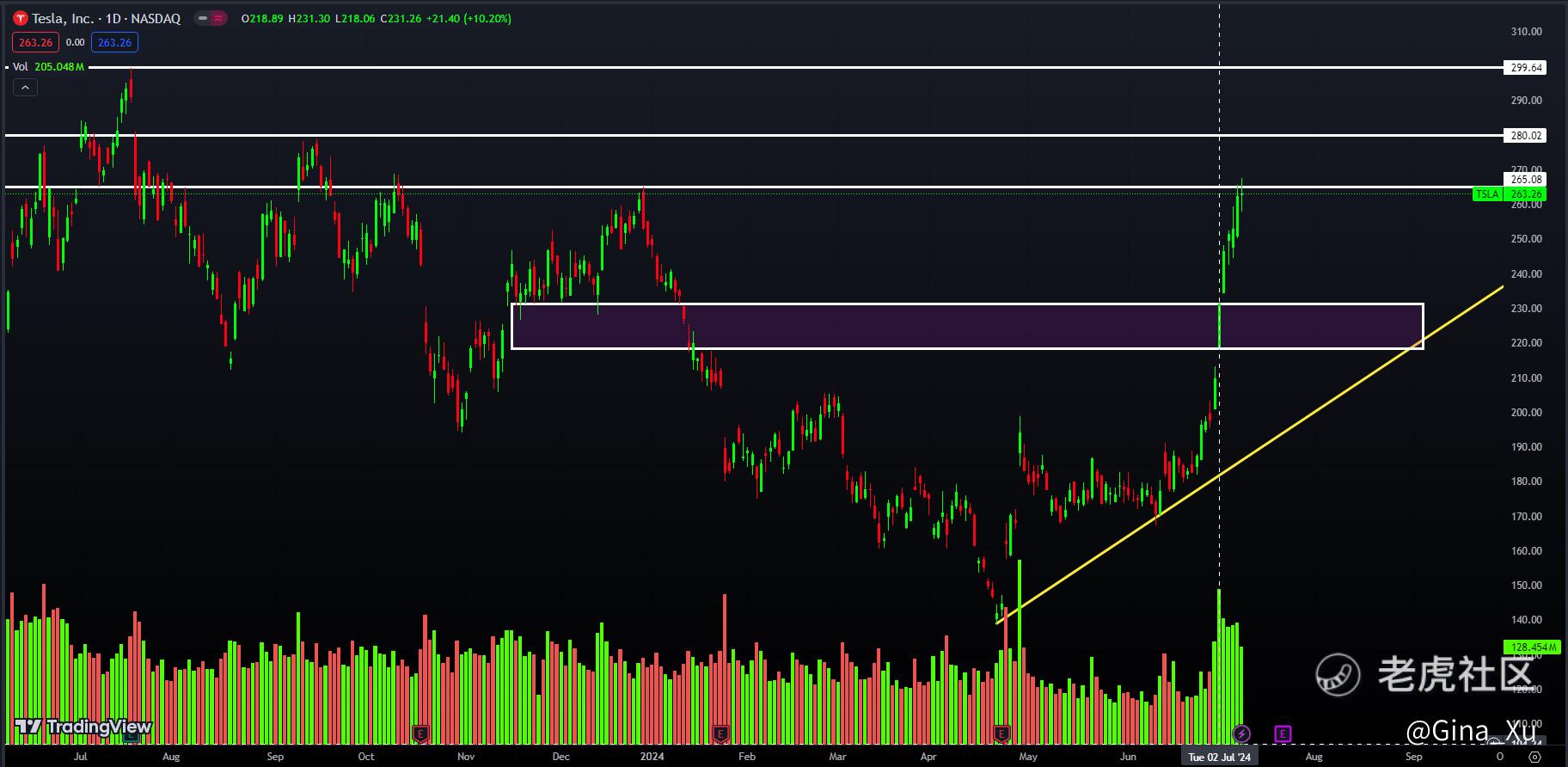Click the 265.08 price line label
The image size is (1568, 767).
point(1526,180)
